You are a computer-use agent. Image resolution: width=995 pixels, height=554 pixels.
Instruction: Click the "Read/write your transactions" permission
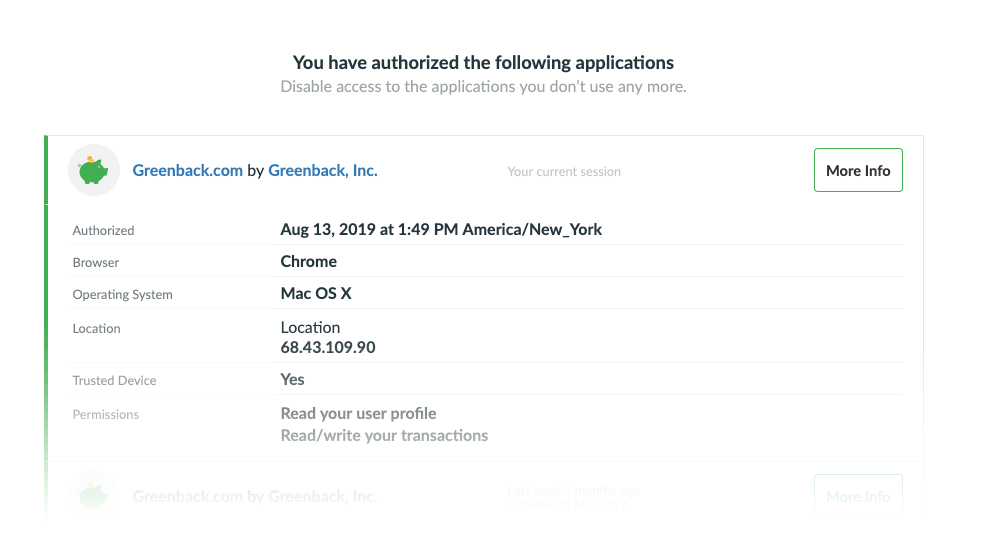point(384,436)
